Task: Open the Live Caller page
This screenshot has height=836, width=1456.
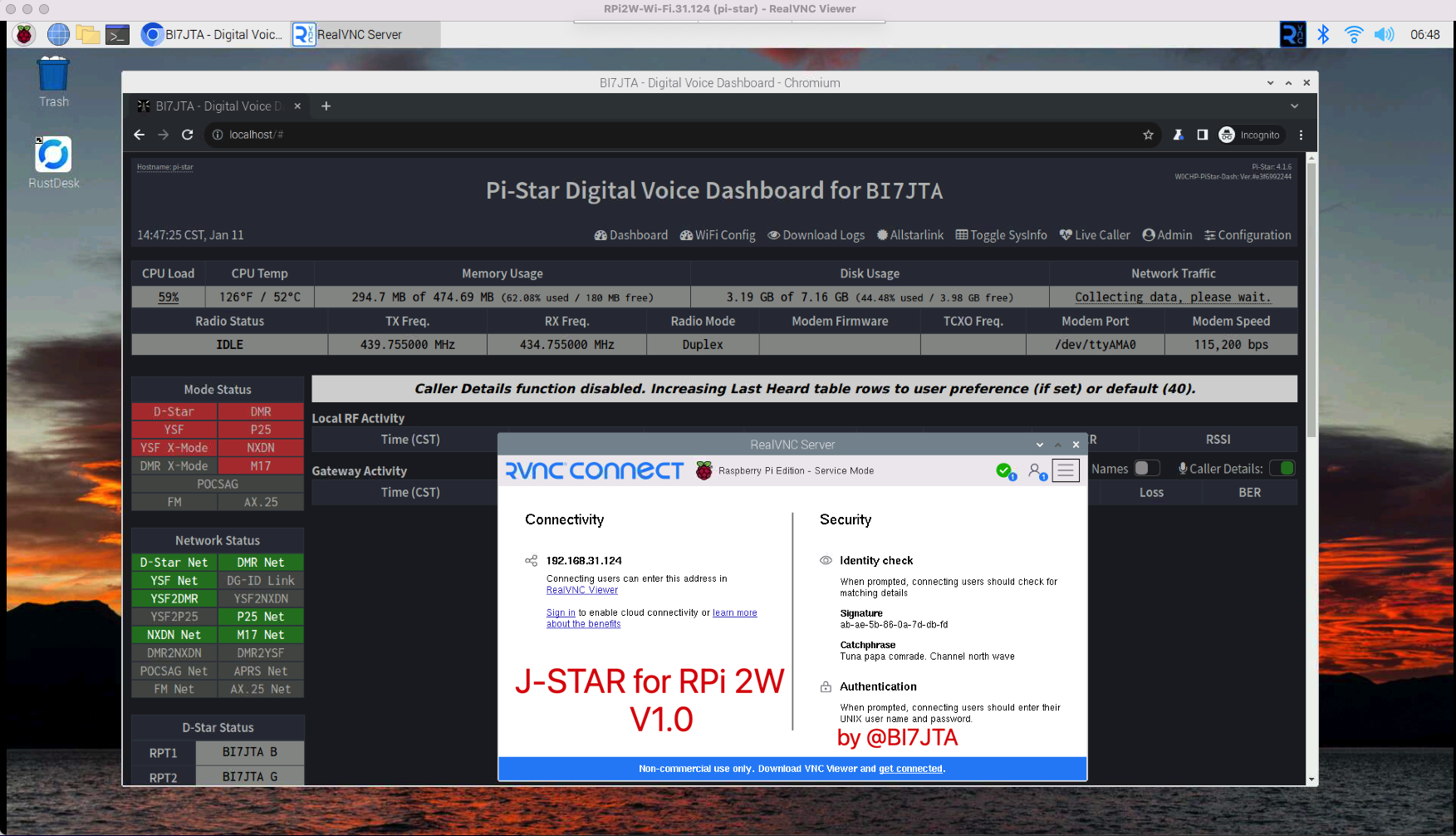Action: (x=1094, y=235)
